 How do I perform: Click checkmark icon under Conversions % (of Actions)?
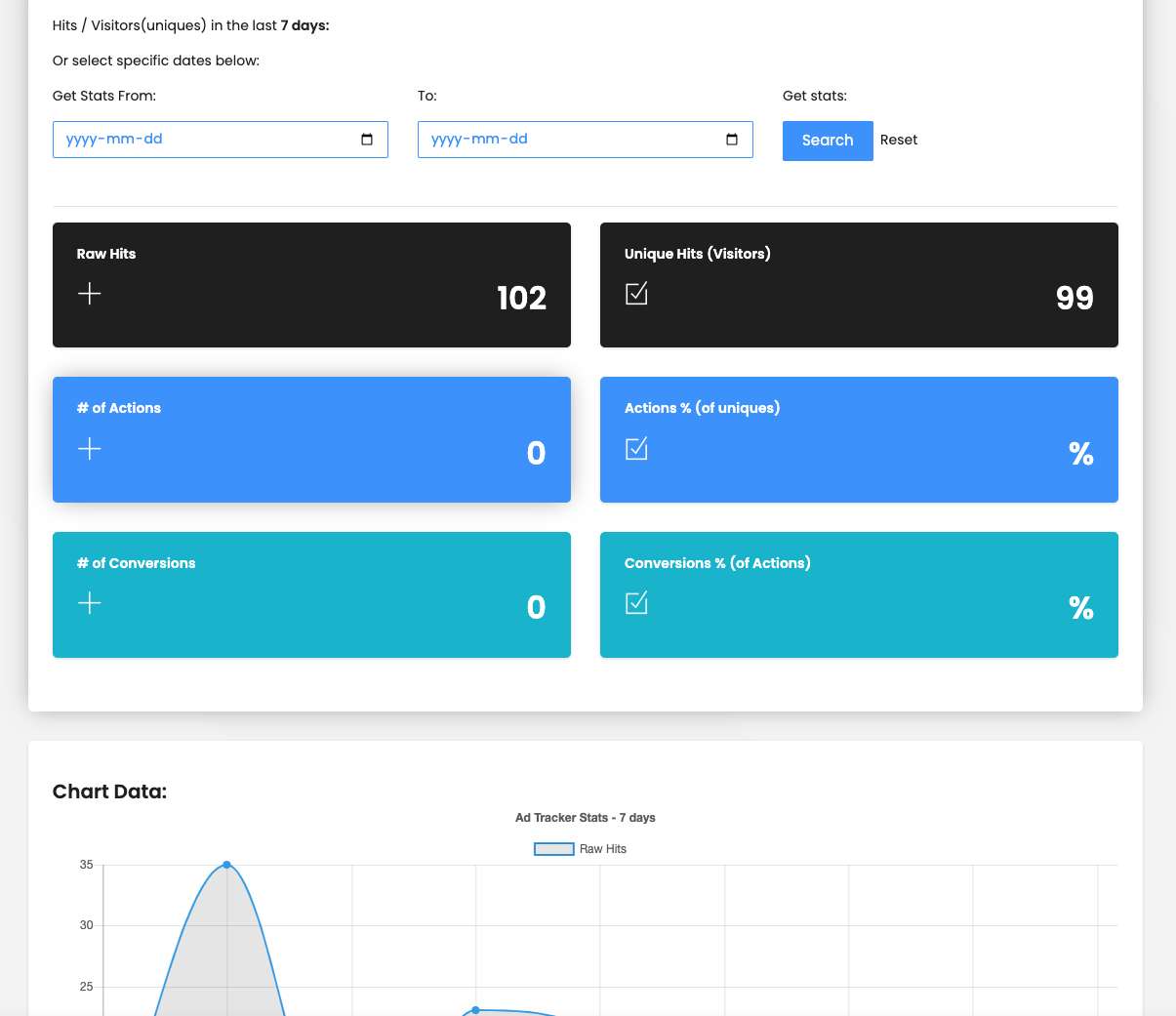click(x=636, y=602)
